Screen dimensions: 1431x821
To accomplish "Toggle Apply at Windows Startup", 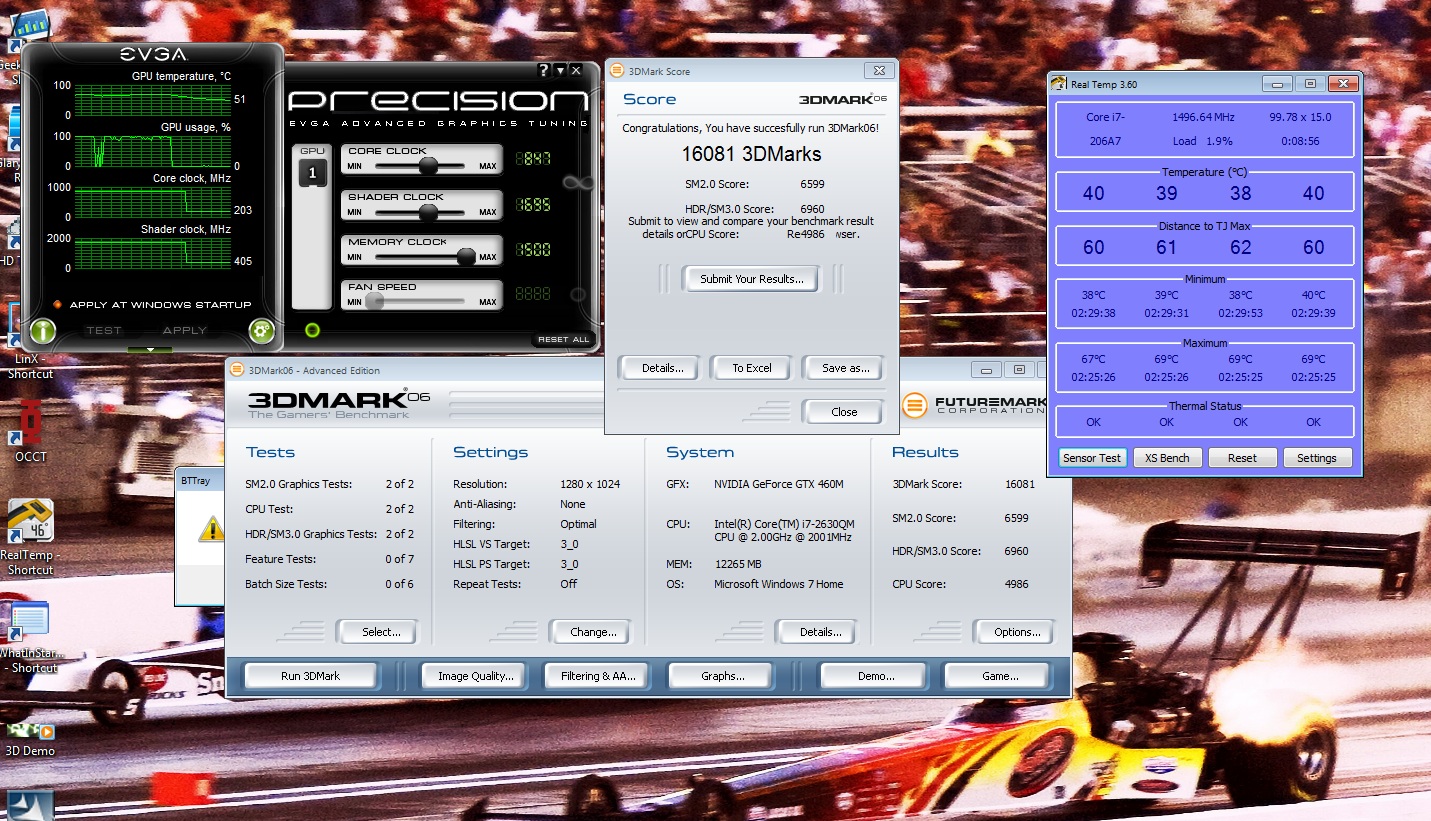I will pos(152,305).
